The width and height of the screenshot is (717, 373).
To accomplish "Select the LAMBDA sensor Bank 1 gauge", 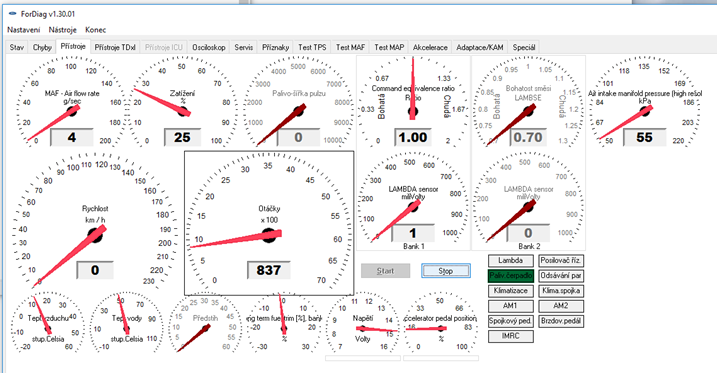I will click(x=413, y=202).
